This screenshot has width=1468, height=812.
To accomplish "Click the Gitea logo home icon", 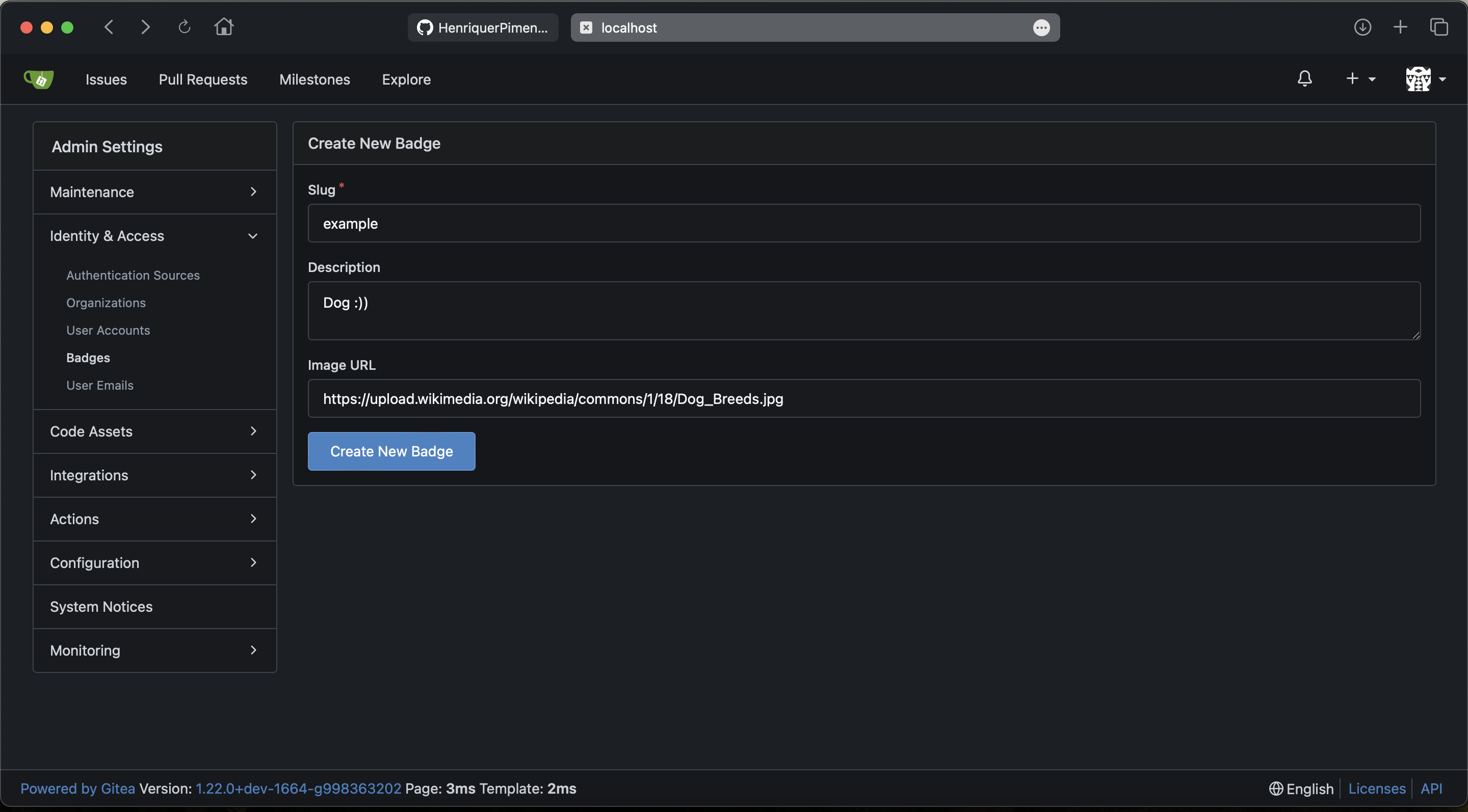I will tap(39, 79).
